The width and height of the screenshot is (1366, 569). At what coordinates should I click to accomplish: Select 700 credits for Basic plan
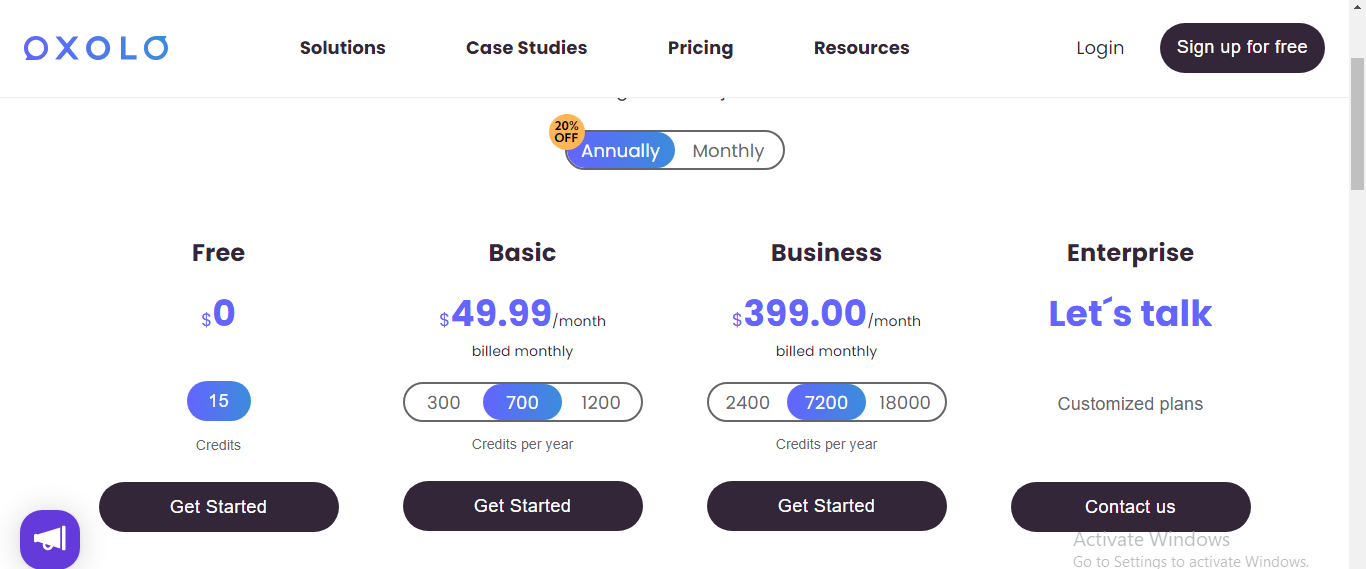pyautogui.click(x=522, y=403)
